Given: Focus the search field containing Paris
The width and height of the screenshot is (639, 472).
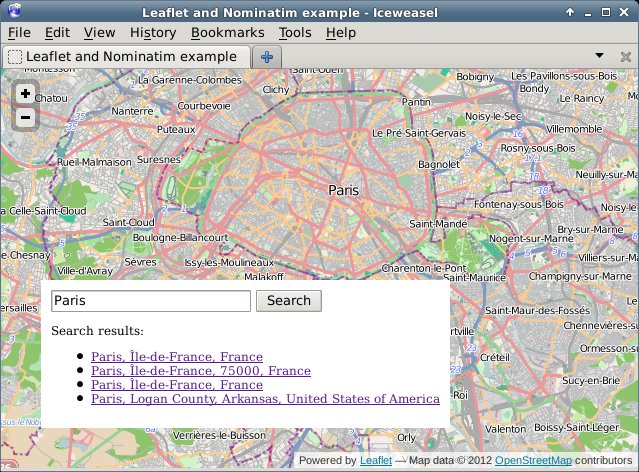Looking at the screenshot, I should coord(150,301).
